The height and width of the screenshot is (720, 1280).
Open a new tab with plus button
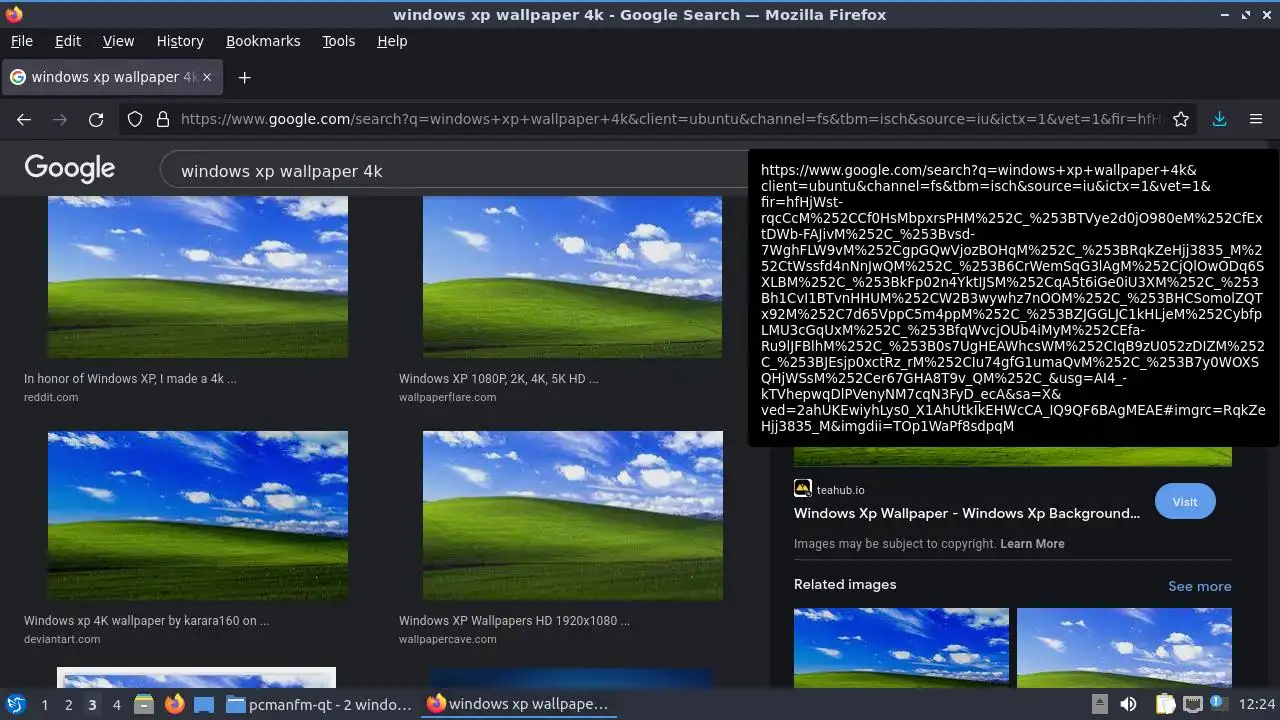tap(244, 77)
